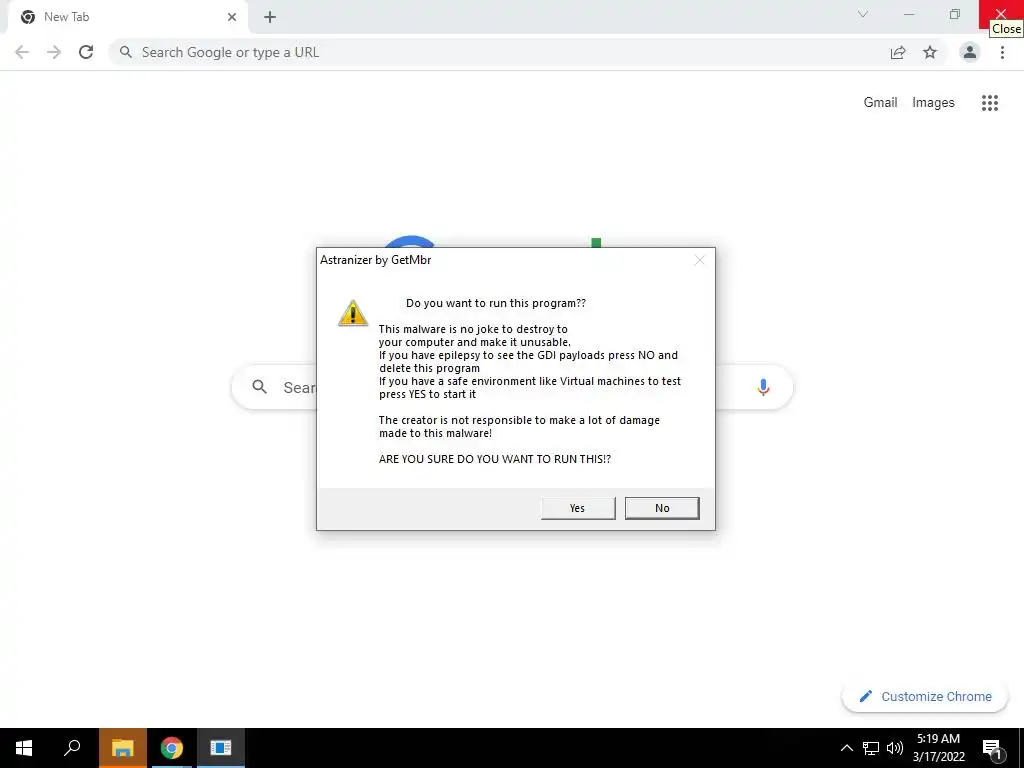1024x768 pixels.
Task: Focus the Chrome address bar
Action: click(x=496, y=52)
